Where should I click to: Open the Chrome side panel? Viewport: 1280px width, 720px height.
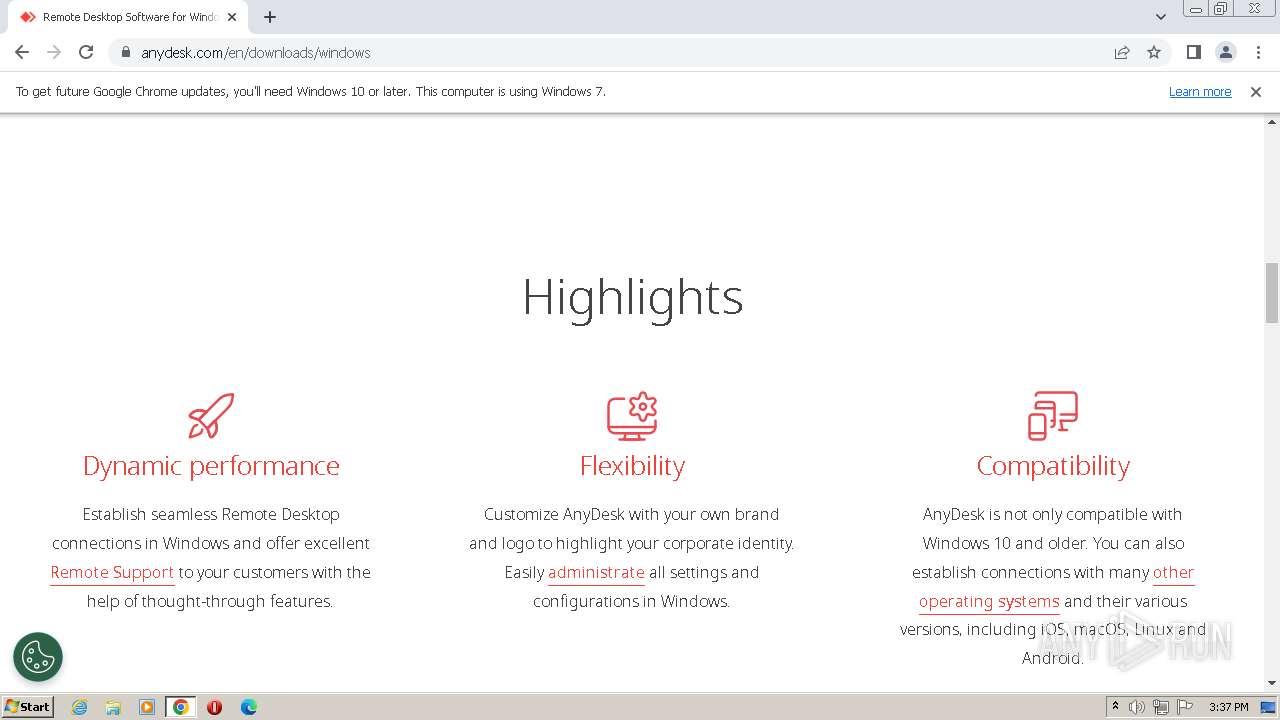[1193, 52]
